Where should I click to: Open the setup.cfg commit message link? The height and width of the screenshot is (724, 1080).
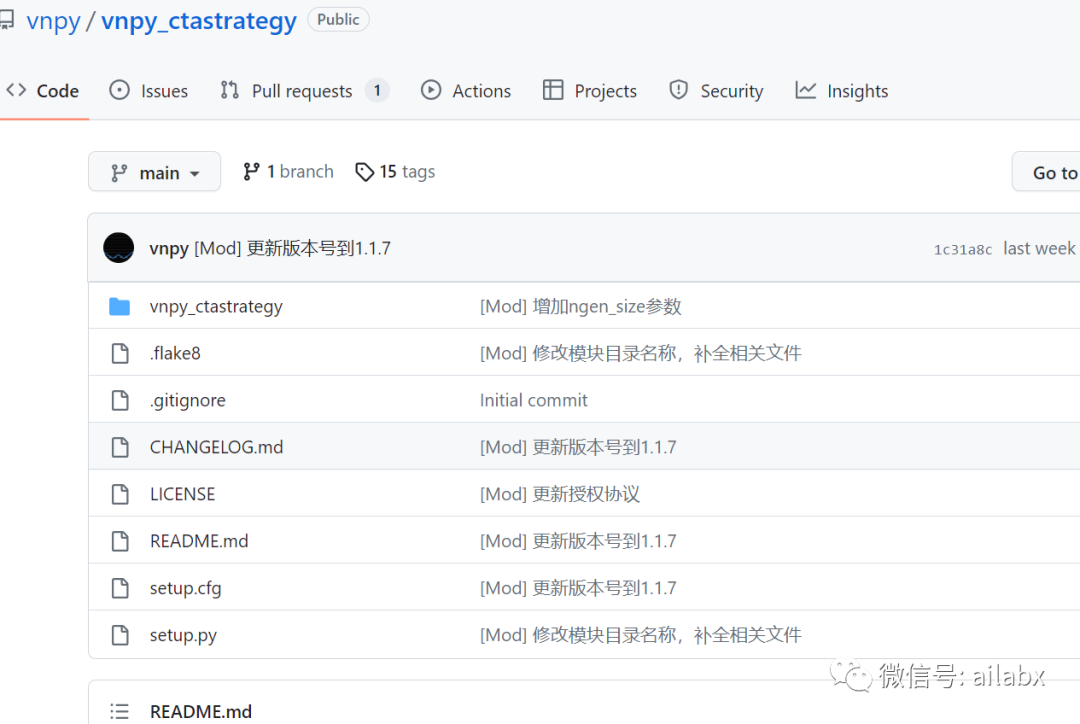click(x=578, y=588)
